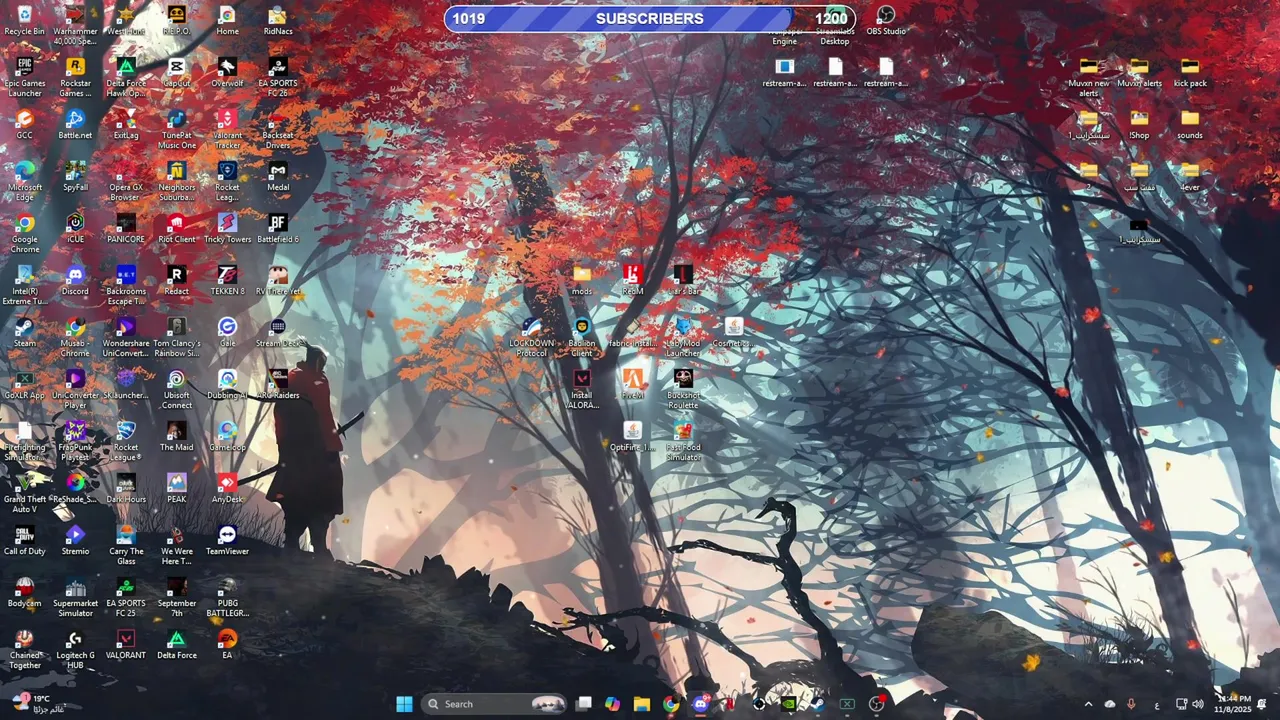Open the Delta Force shortcut beside VALORANT
The width and height of the screenshot is (1280, 720).
176,644
